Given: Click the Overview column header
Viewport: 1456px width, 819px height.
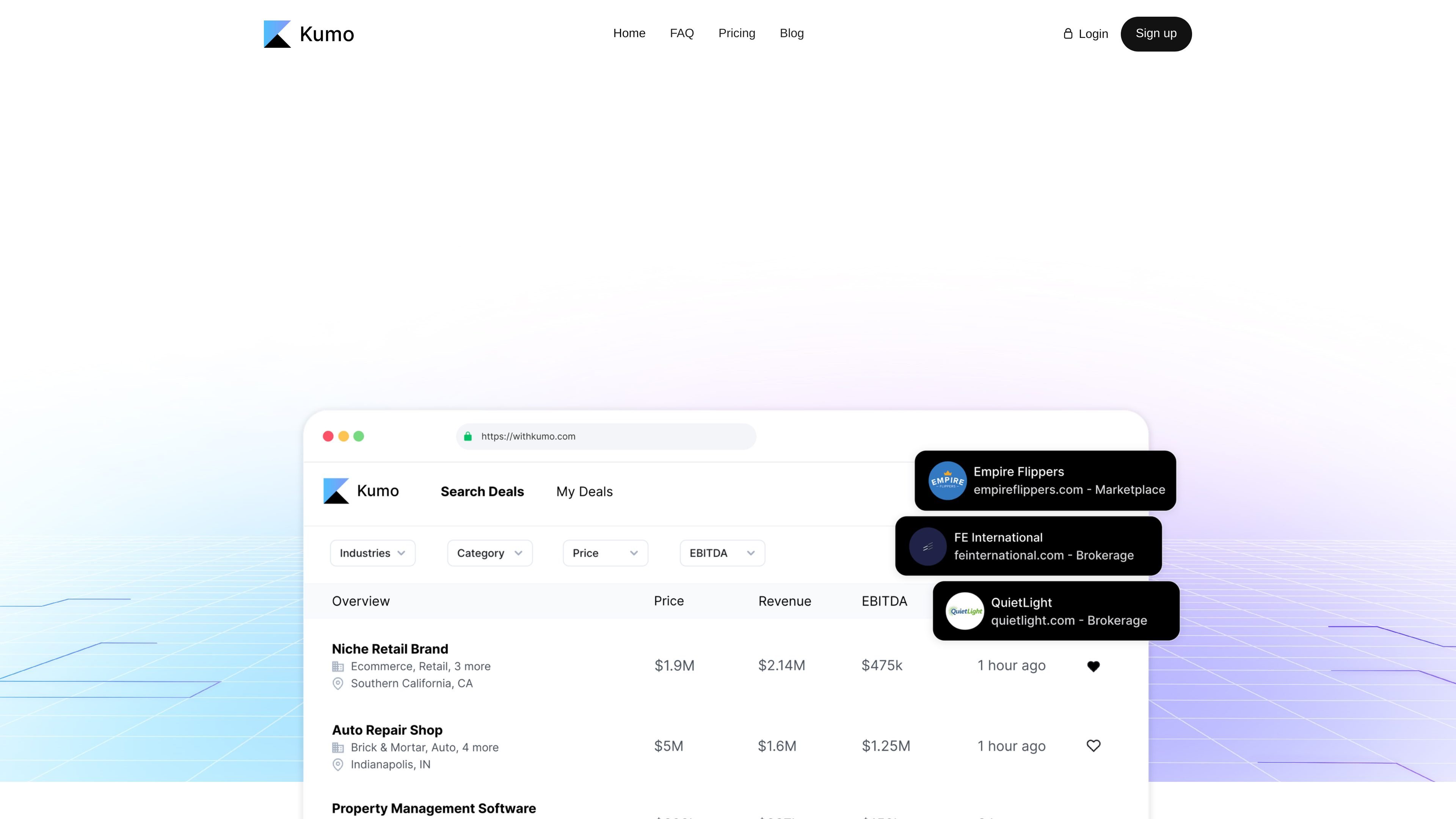Looking at the screenshot, I should 361,601.
